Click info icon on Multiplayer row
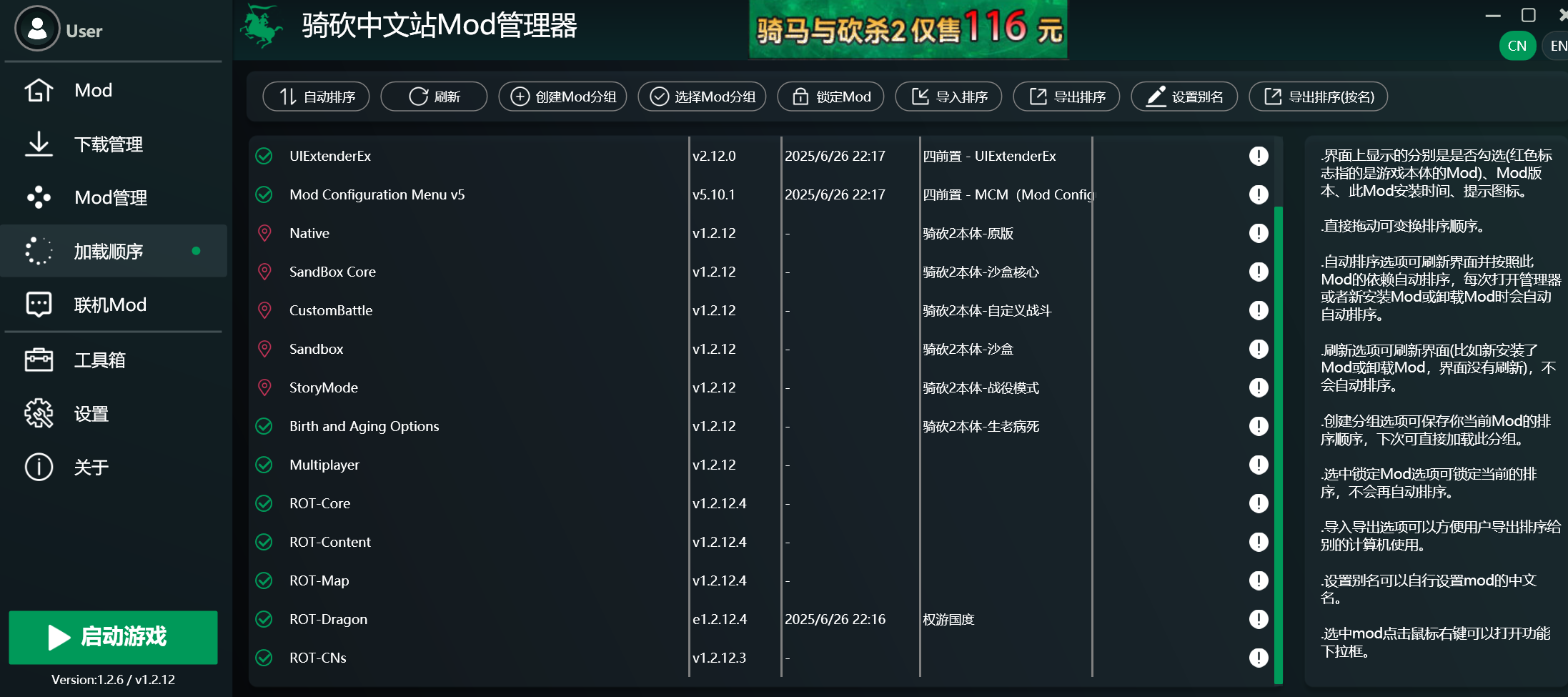Image resolution: width=1568 pixels, height=697 pixels. (1259, 465)
